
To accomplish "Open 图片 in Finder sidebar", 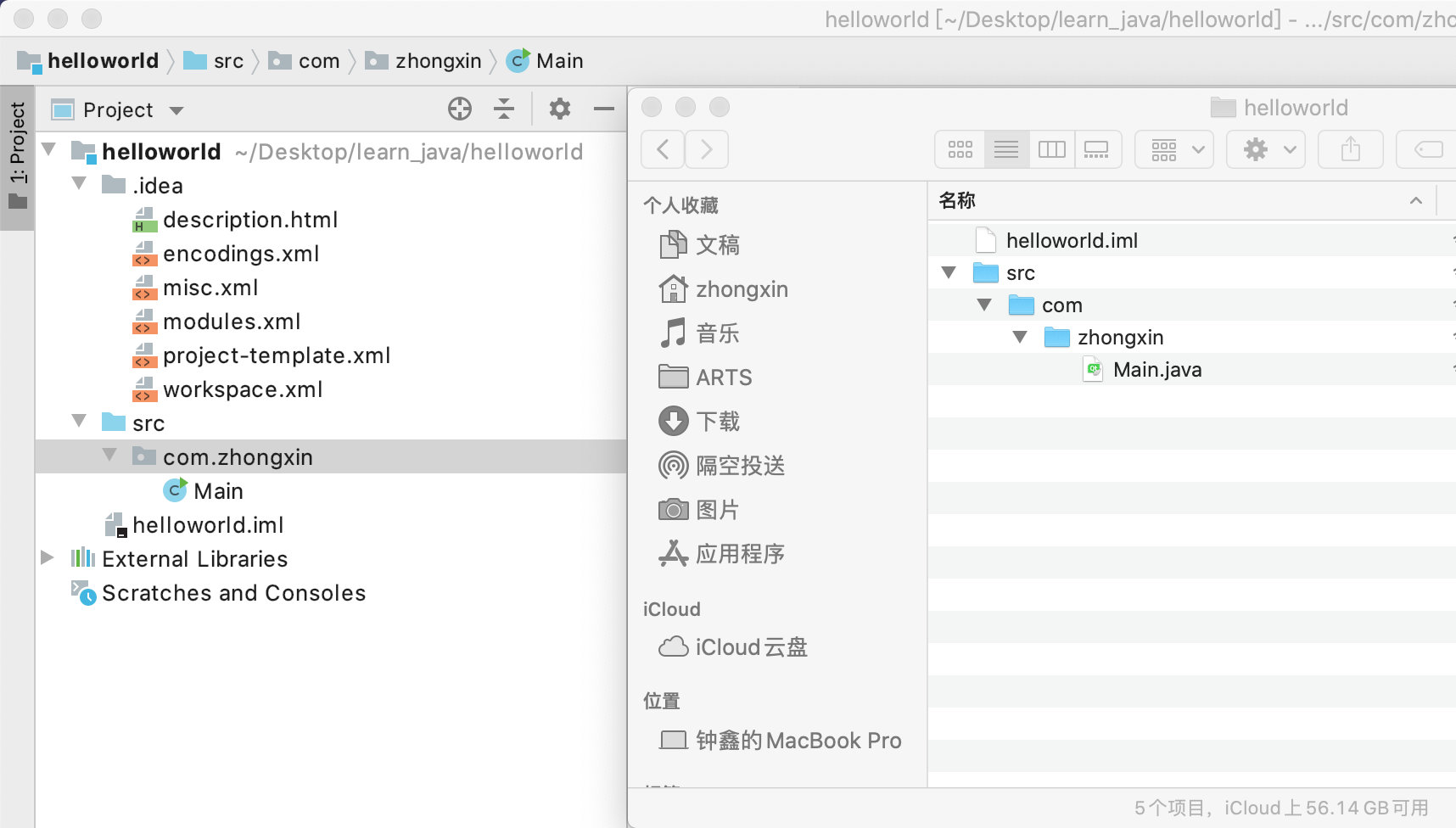I will tap(700, 510).
